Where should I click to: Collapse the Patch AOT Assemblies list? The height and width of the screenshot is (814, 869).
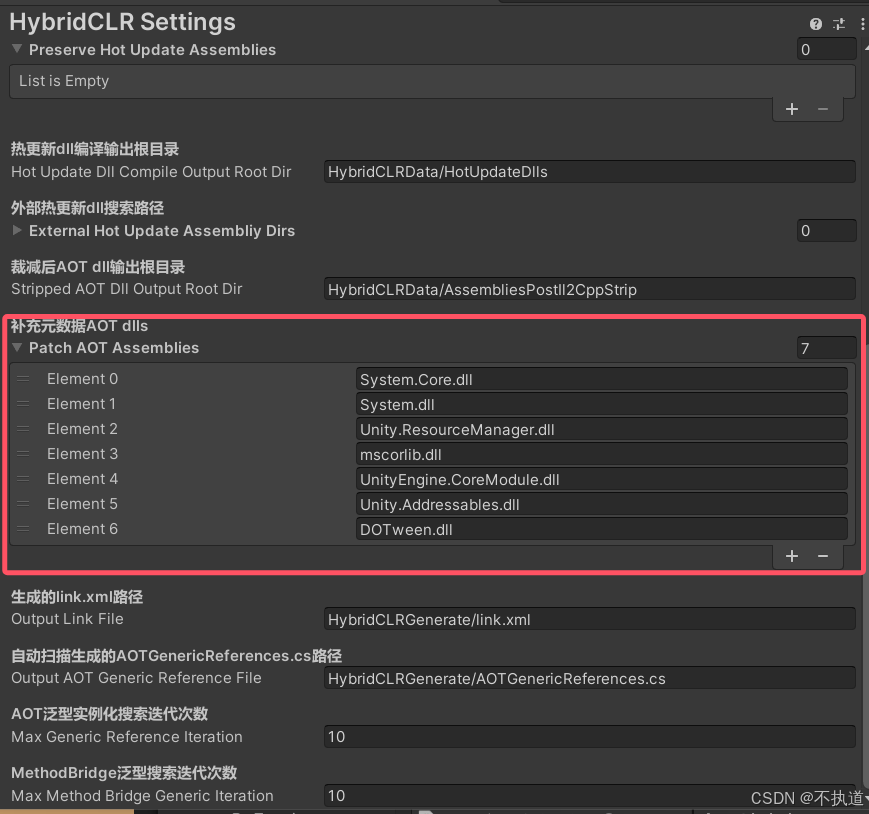coord(17,347)
